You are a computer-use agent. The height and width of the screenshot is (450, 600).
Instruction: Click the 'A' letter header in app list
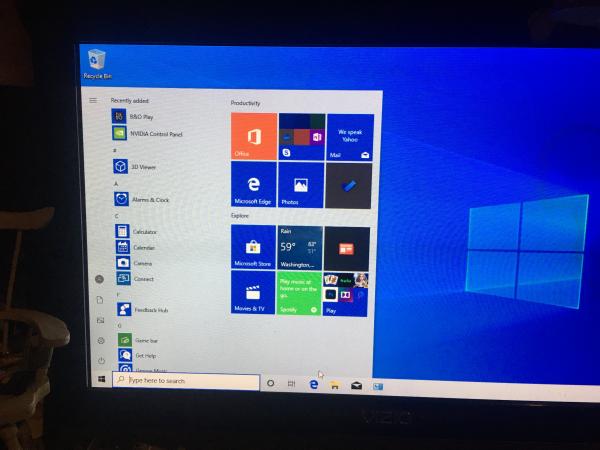[x=116, y=184]
